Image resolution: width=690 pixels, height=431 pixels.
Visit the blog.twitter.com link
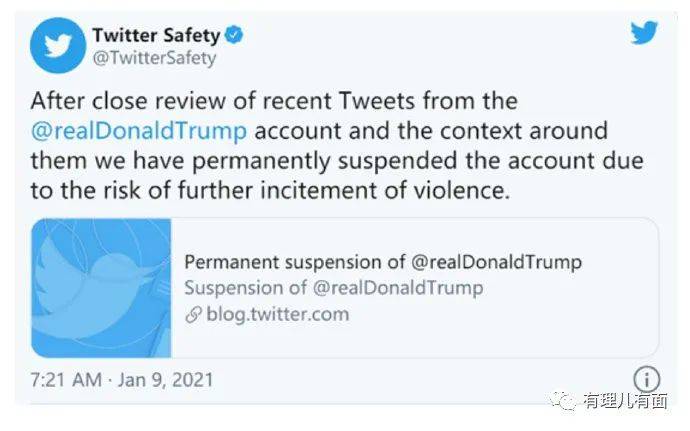pyautogui.click(x=277, y=314)
